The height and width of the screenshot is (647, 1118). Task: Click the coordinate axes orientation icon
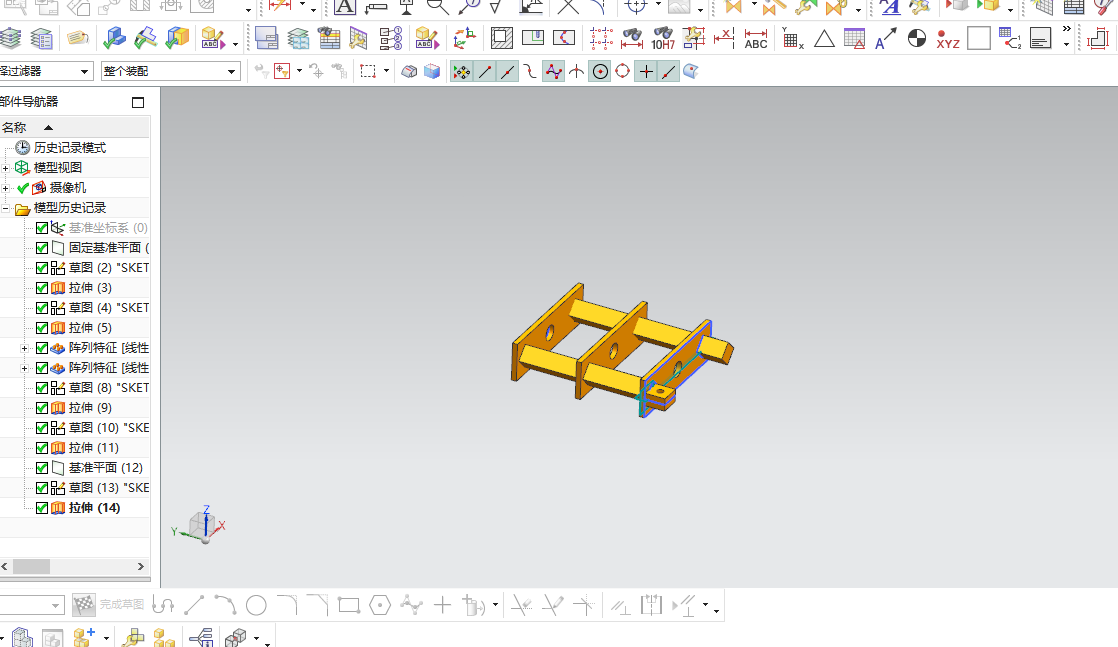(x=465, y=38)
